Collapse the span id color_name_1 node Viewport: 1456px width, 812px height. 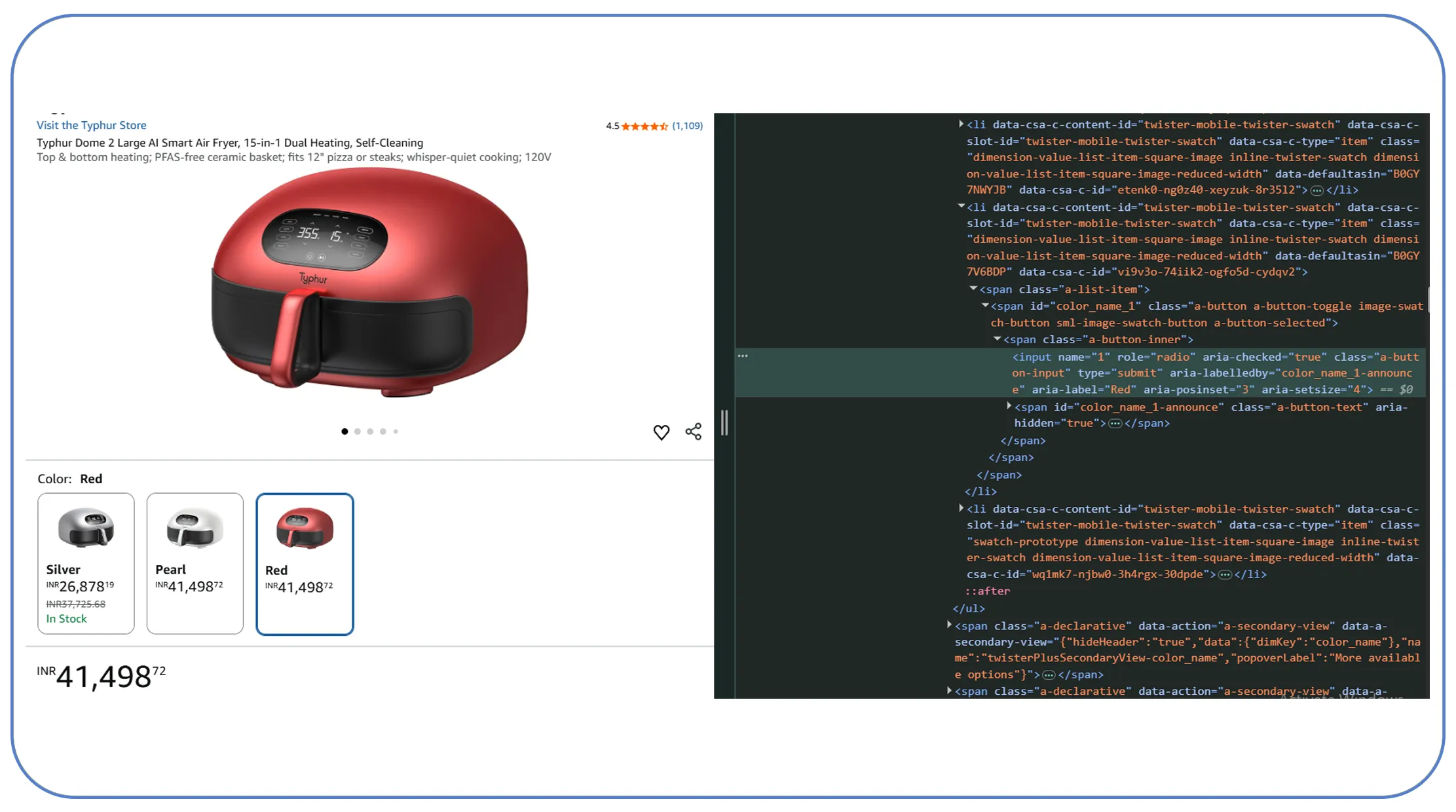coord(985,306)
